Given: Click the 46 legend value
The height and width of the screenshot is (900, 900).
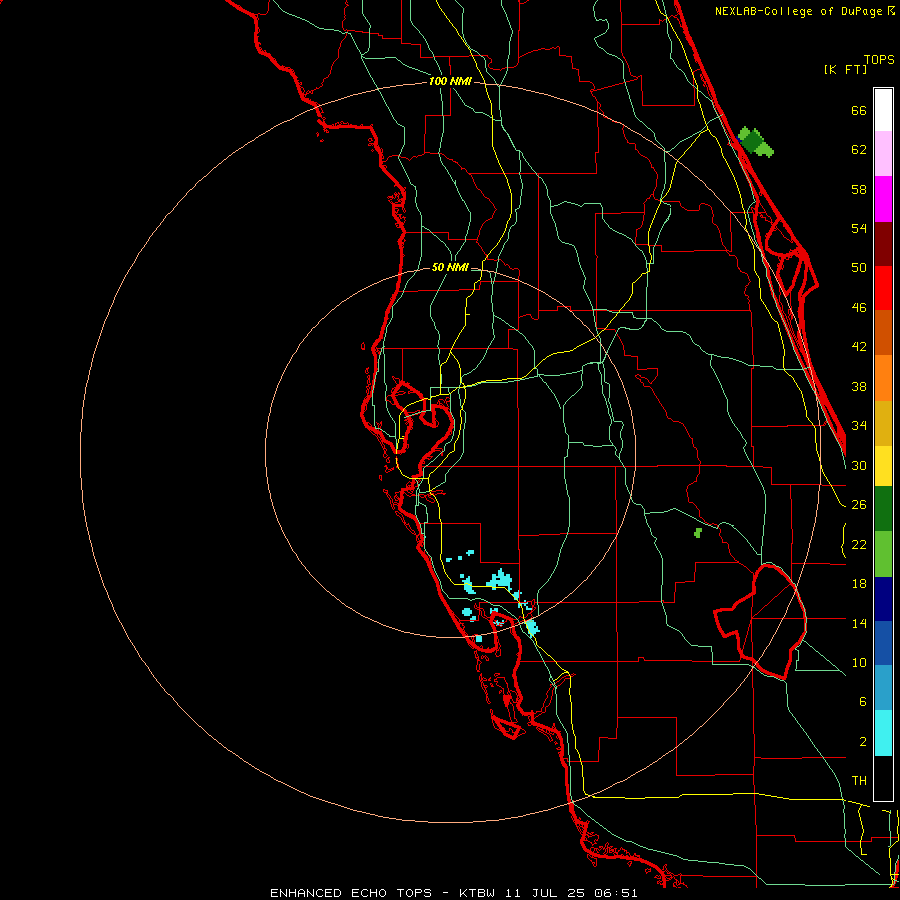Looking at the screenshot, I should [859, 308].
